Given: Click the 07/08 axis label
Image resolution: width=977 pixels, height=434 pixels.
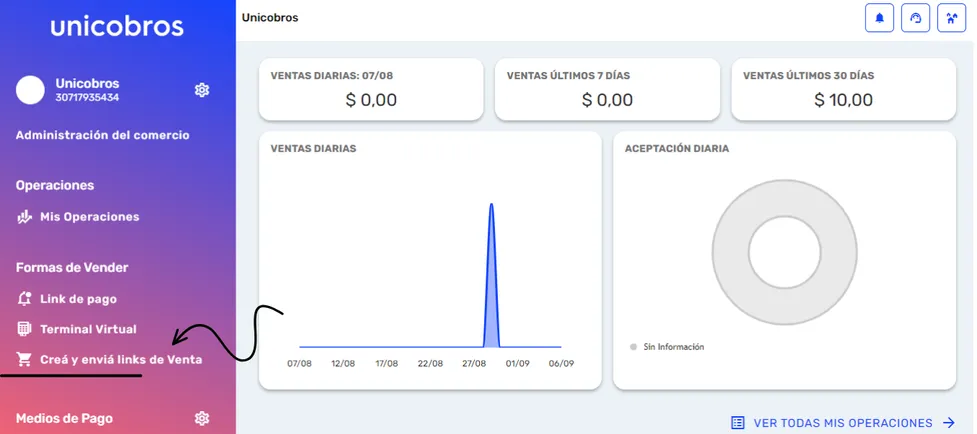Looking at the screenshot, I should point(299,364).
